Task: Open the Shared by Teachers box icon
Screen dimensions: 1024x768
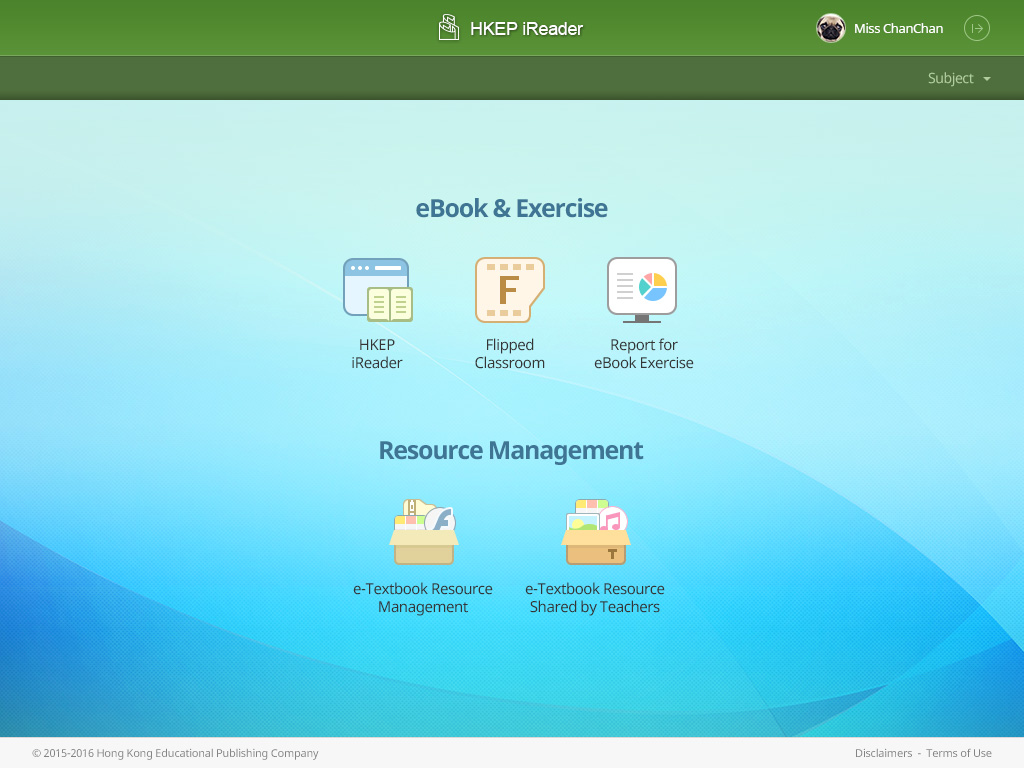Action: (595, 533)
